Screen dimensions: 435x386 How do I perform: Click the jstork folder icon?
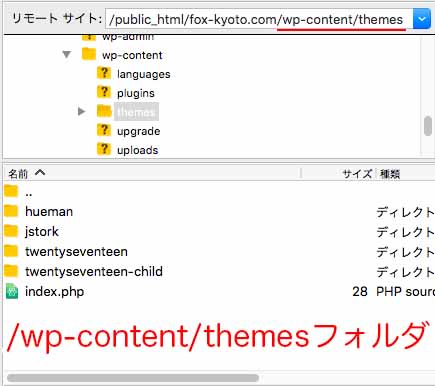(x=11, y=231)
